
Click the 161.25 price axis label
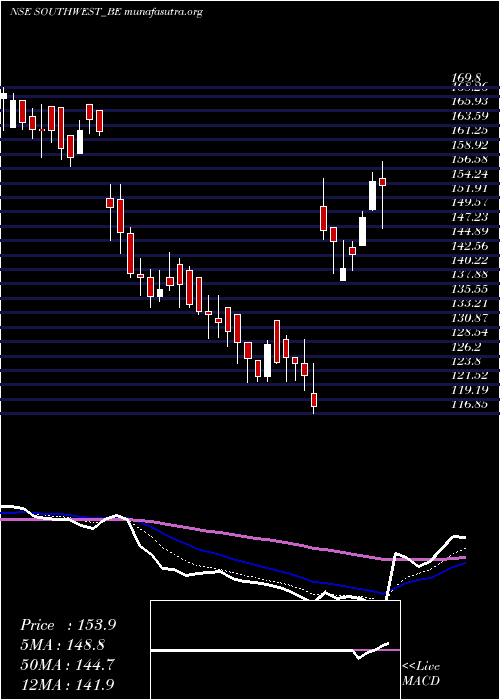(470, 131)
